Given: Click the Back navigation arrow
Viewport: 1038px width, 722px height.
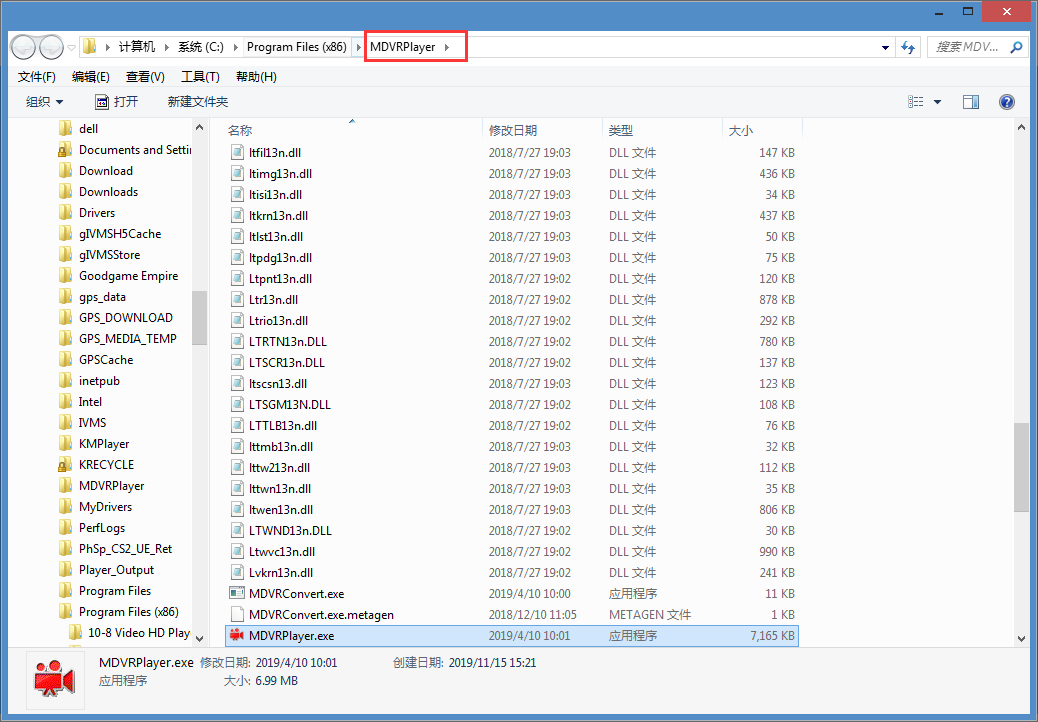Looking at the screenshot, I should tap(23, 47).
